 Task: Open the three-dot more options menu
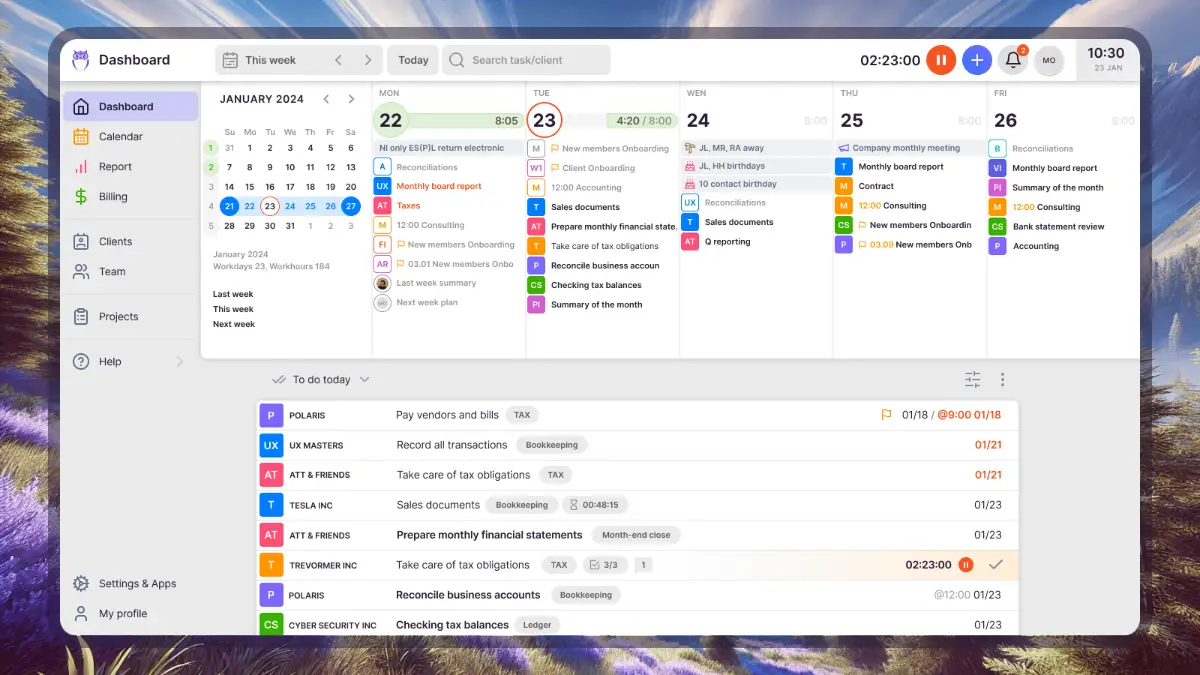[1002, 380]
